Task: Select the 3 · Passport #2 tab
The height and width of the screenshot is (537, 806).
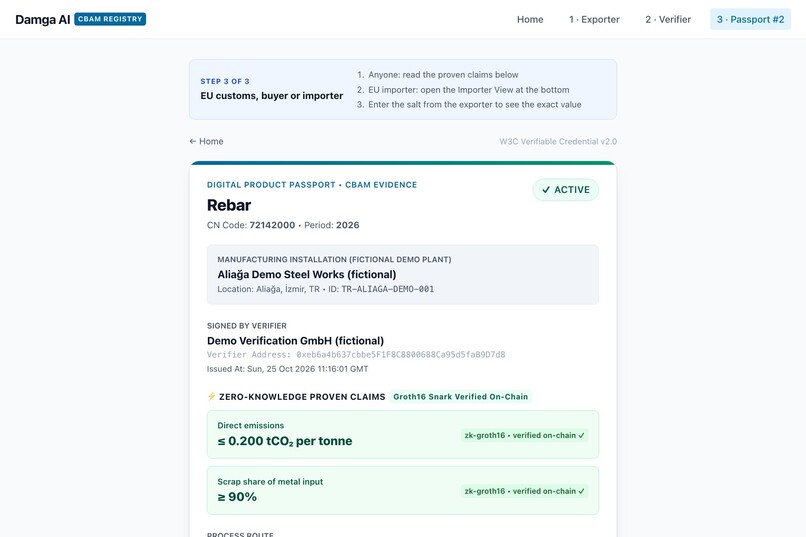Action: pos(750,20)
